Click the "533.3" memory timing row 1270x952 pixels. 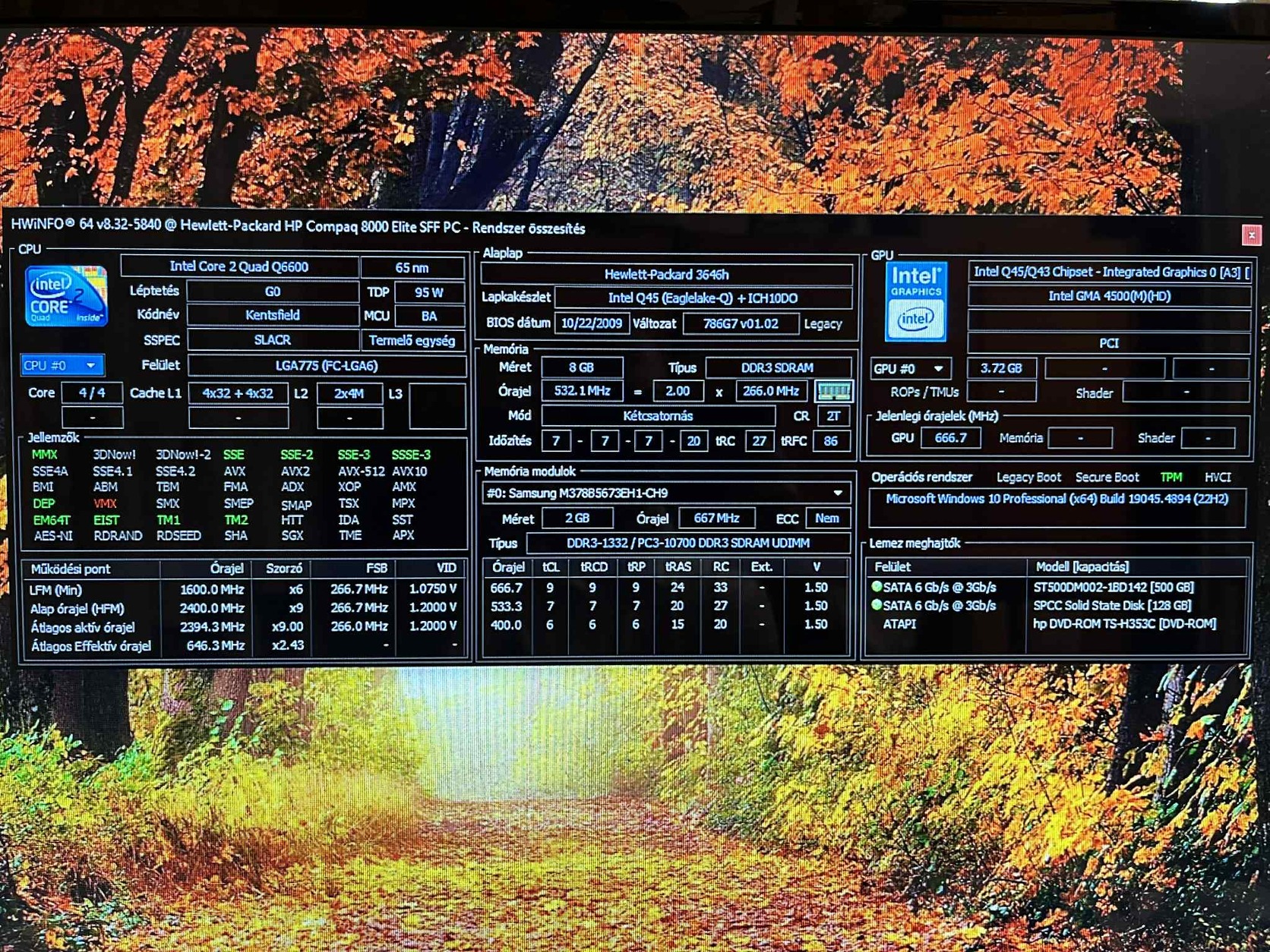(665, 606)
